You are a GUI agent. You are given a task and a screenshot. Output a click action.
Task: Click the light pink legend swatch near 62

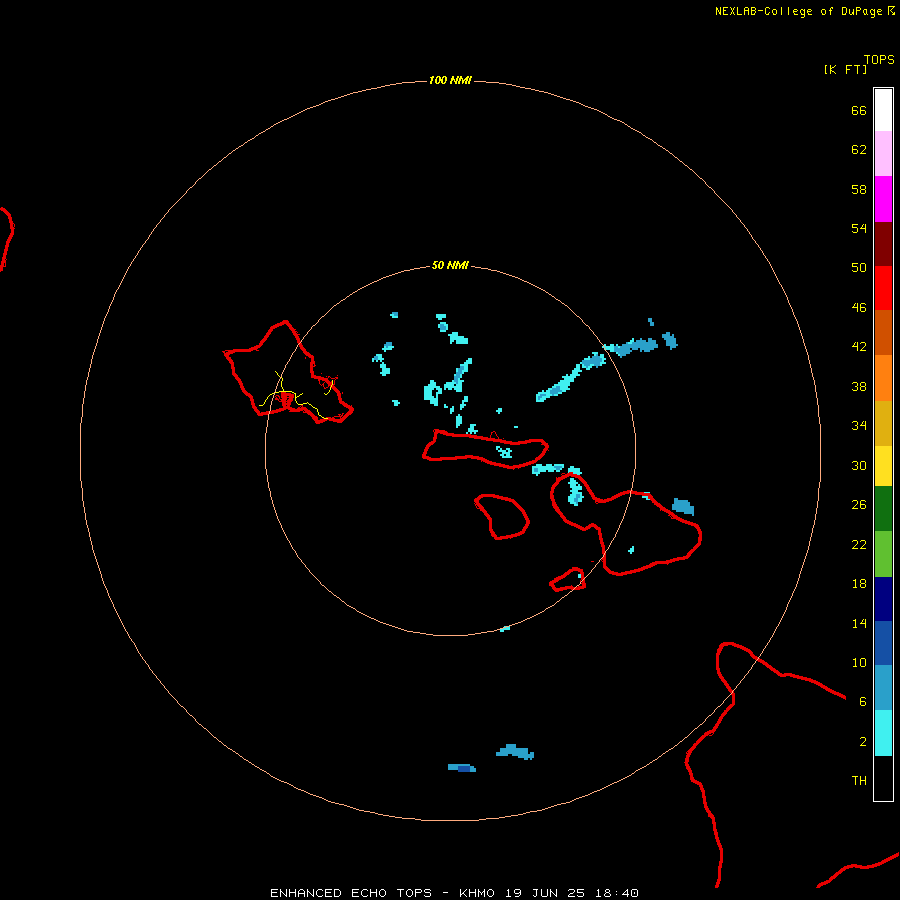[883, 153]
